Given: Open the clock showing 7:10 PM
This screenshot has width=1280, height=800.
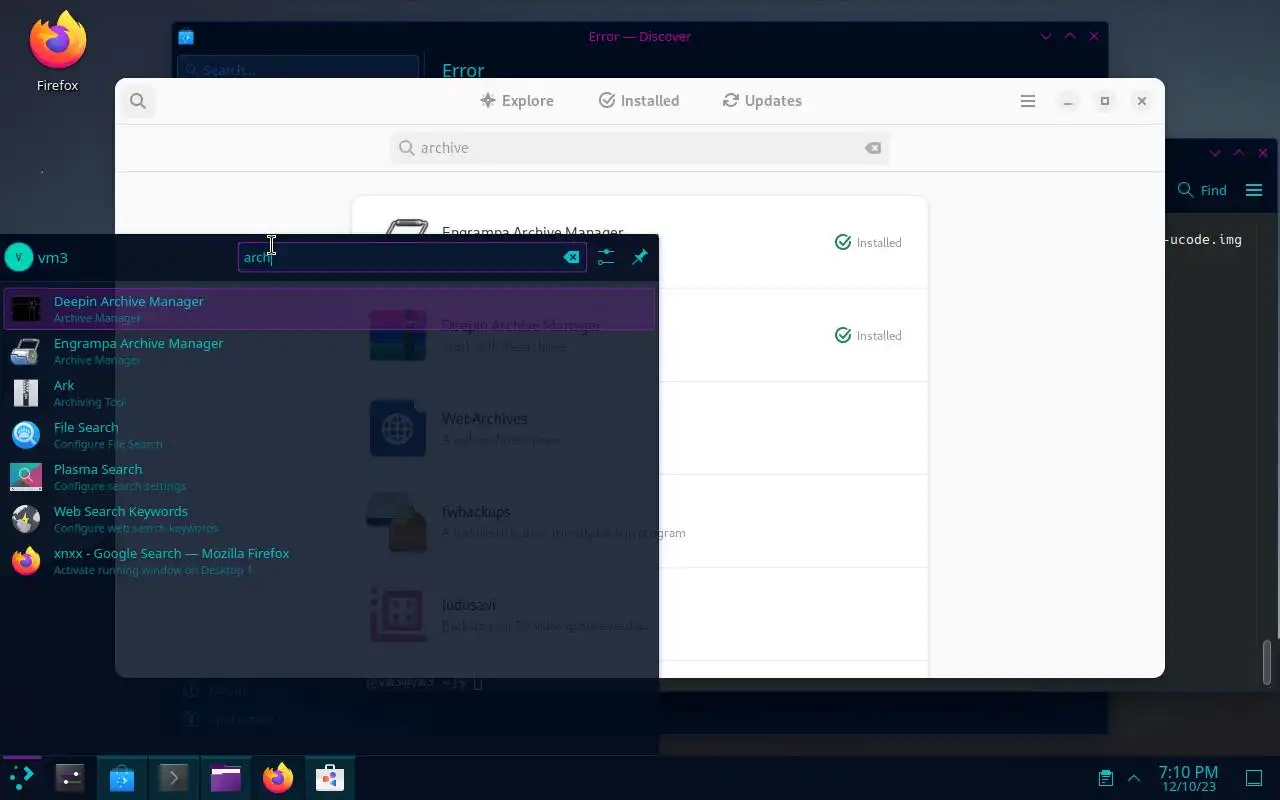Looking at the screenshot, I should pos(1188,778).
